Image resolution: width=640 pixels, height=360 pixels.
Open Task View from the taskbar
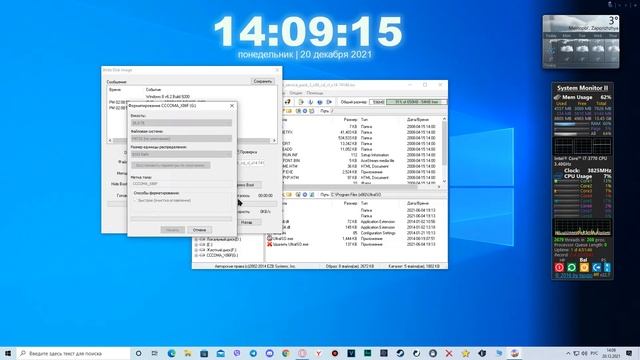tap(155, 353)
